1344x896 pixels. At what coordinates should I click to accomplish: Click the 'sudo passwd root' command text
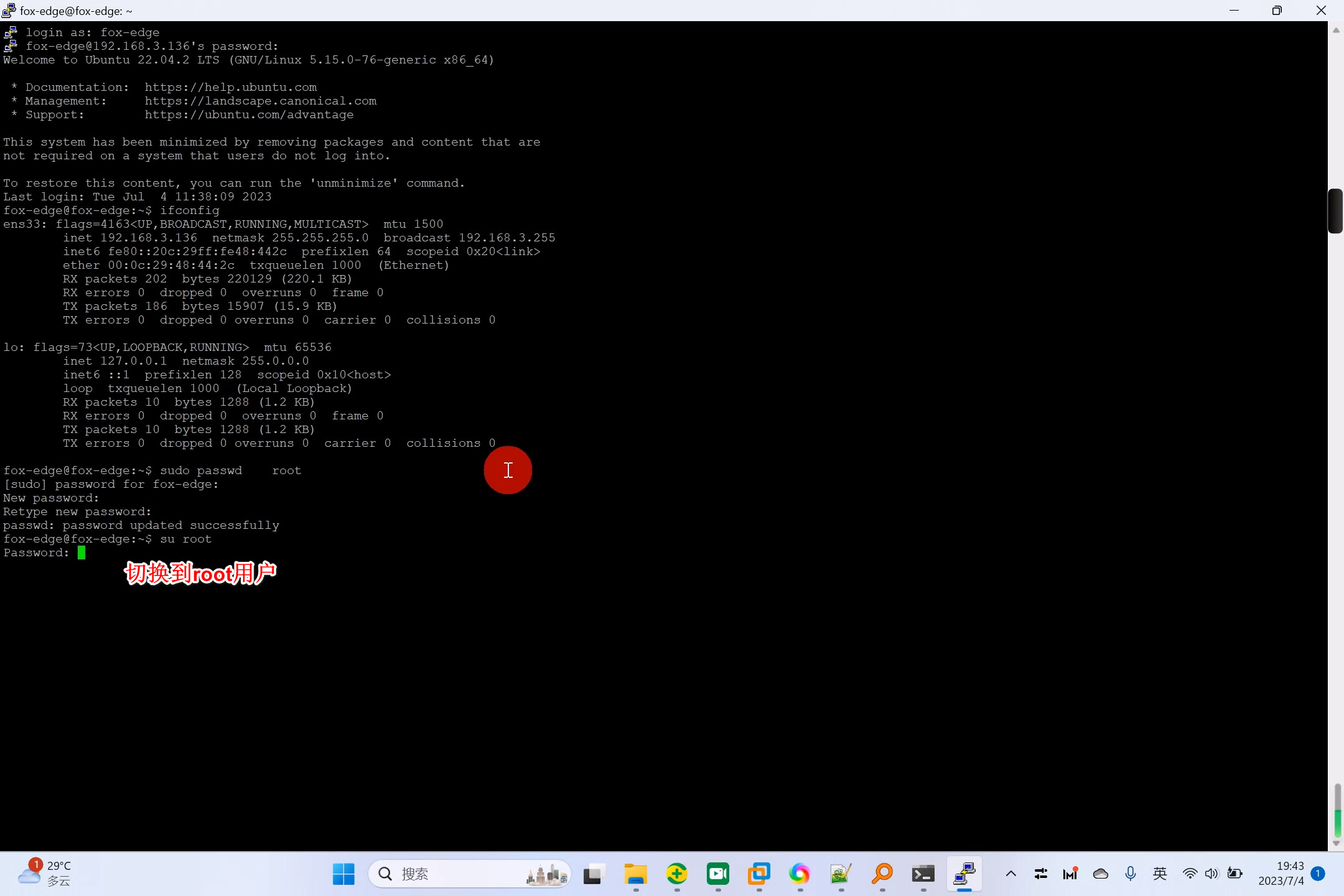coord(231,470)
